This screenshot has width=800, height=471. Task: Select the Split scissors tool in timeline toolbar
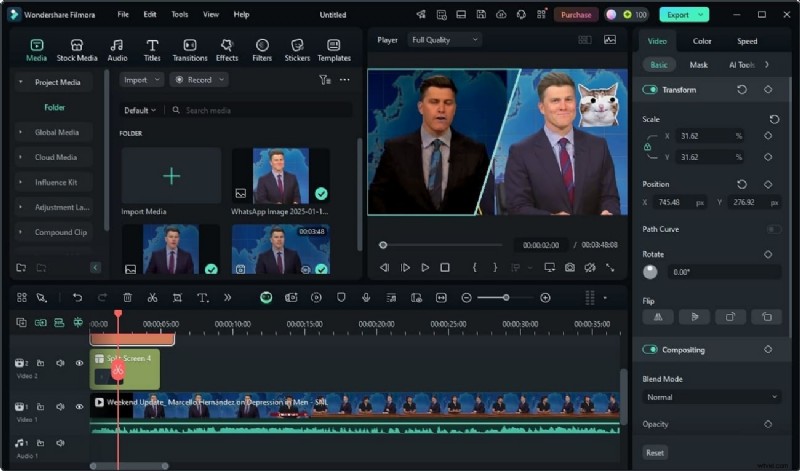click(x=152, y=297)
